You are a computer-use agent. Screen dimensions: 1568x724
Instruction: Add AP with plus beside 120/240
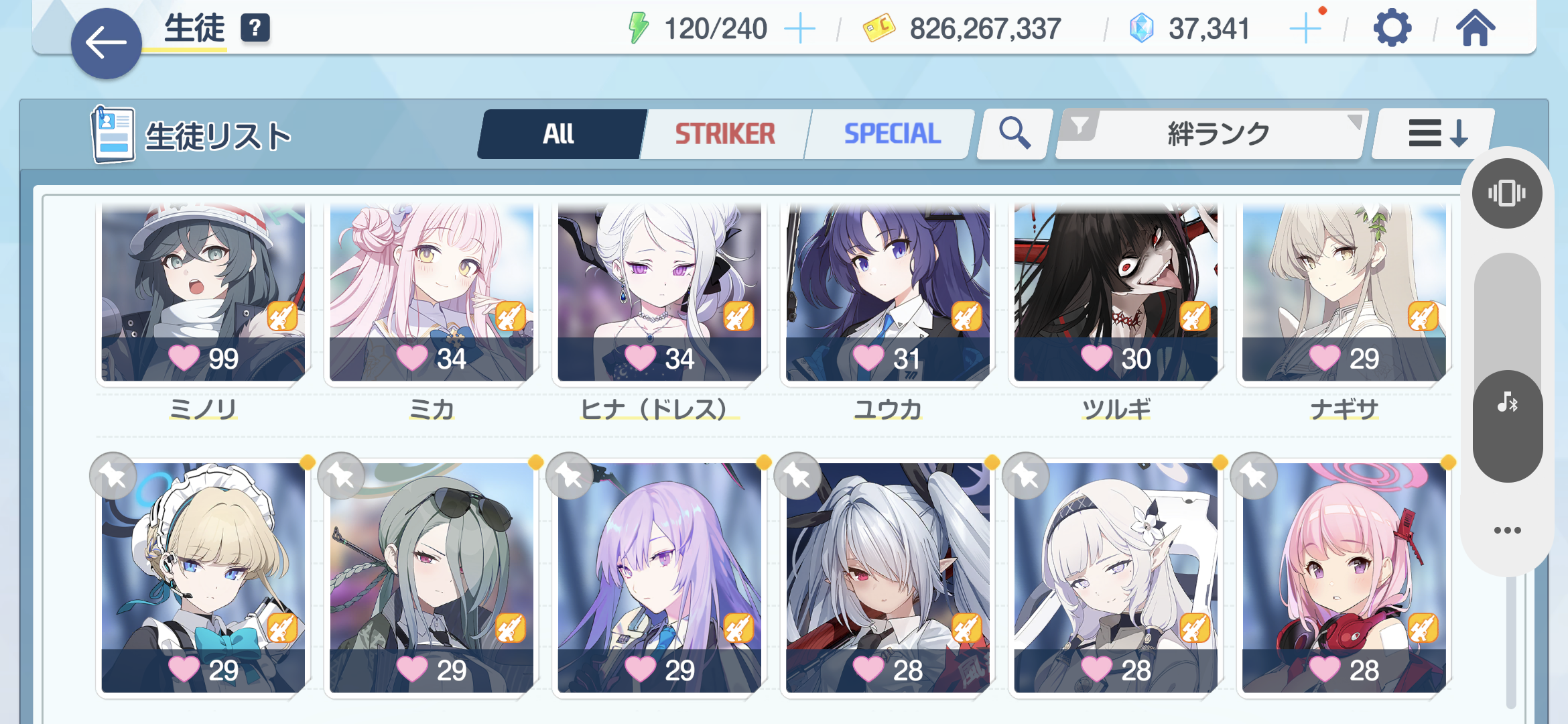[x=799, y=29]
